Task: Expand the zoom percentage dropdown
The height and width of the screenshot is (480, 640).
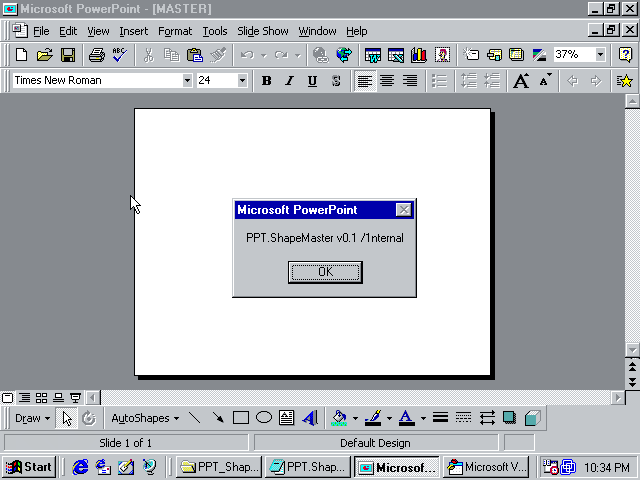Action: [x=600, y=54]
